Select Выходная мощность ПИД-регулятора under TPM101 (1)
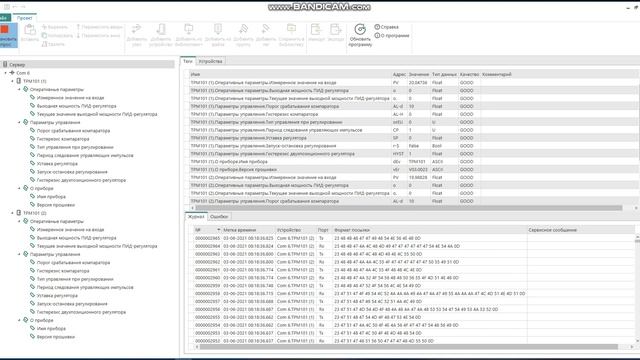The width and height of the screenshot is (640, 360). tap(76, 106)
